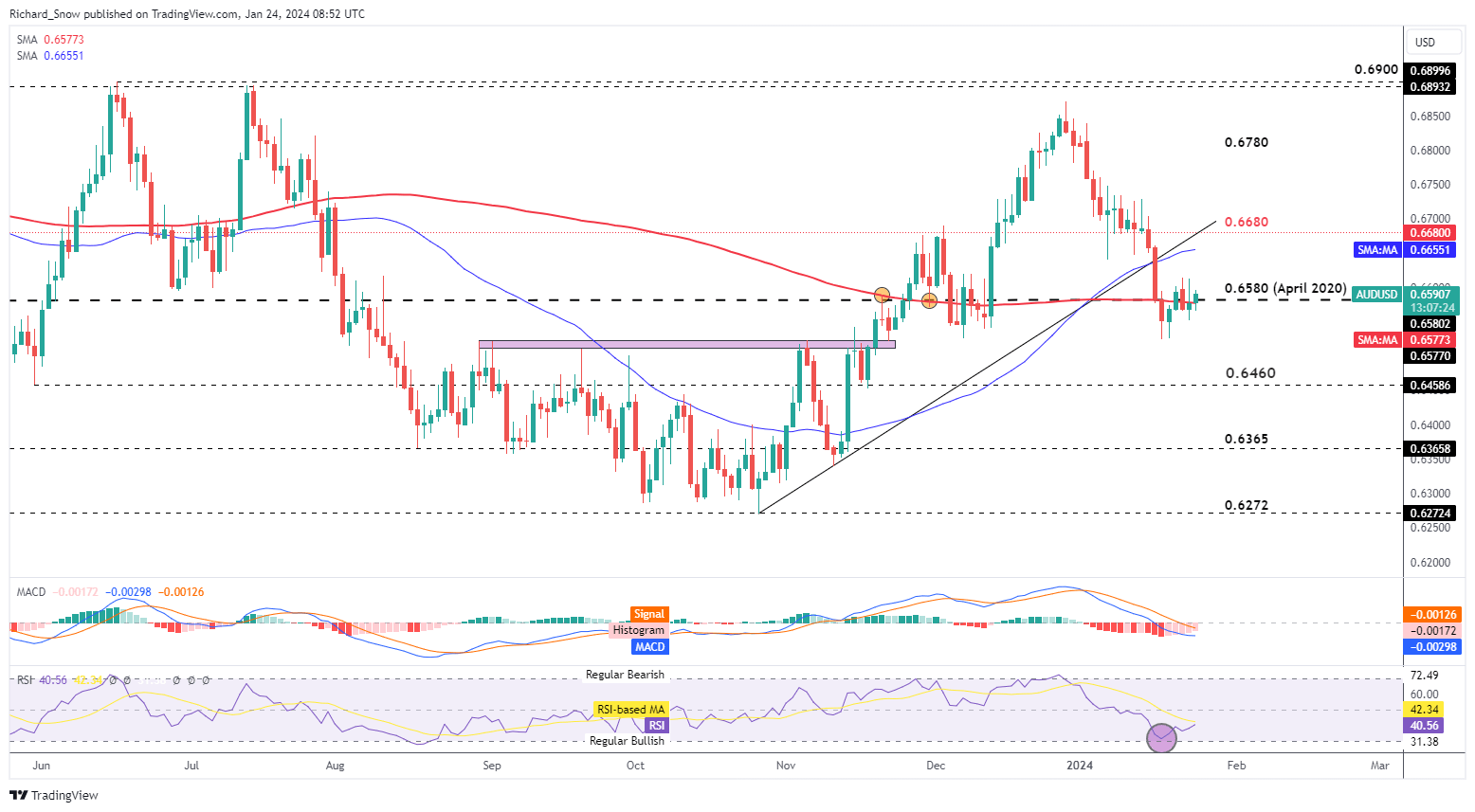Click the pink Histogram label
The image size is (1475, 812).
tap(639, 630)
